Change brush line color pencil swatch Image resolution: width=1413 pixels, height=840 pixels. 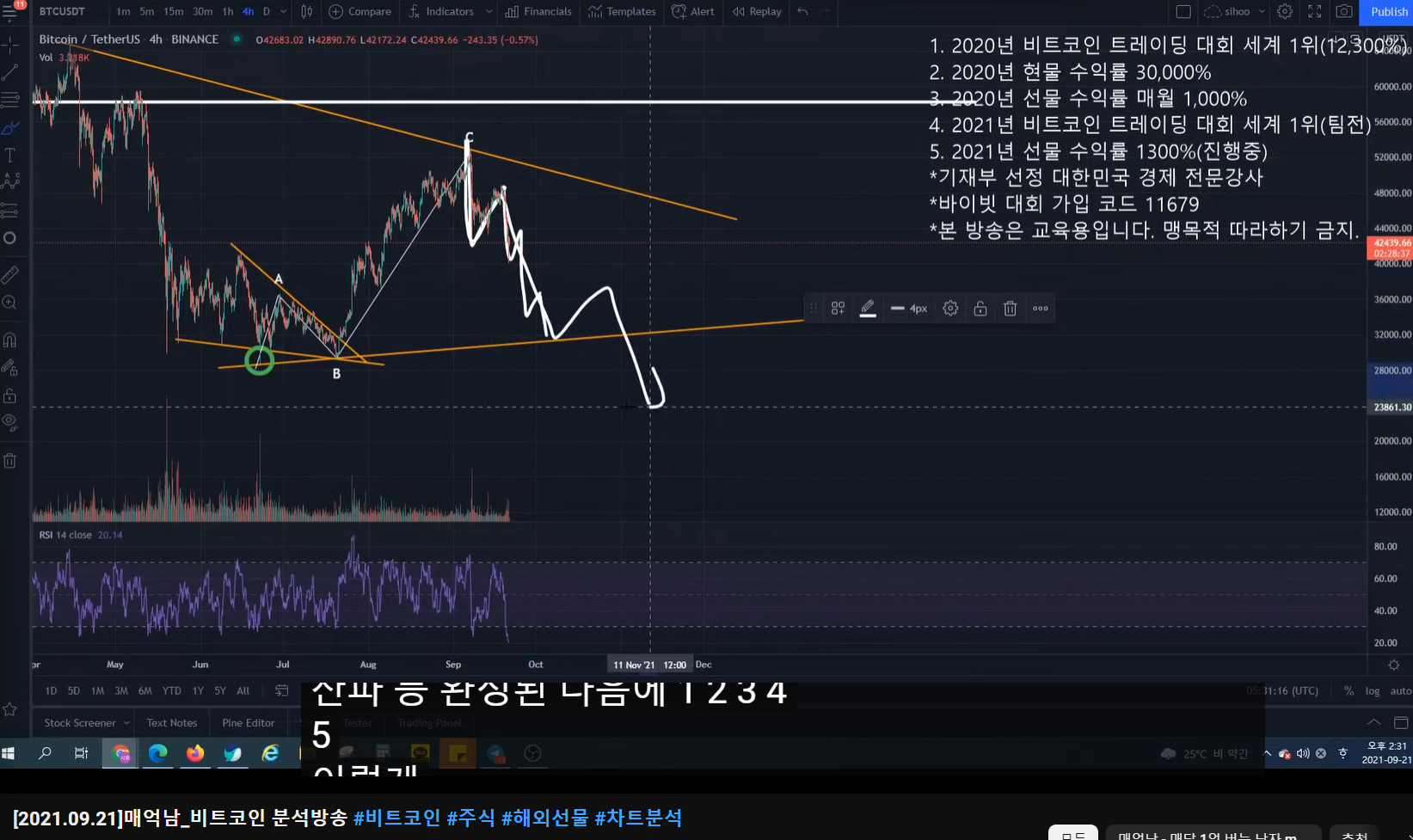tap(868, 309)
